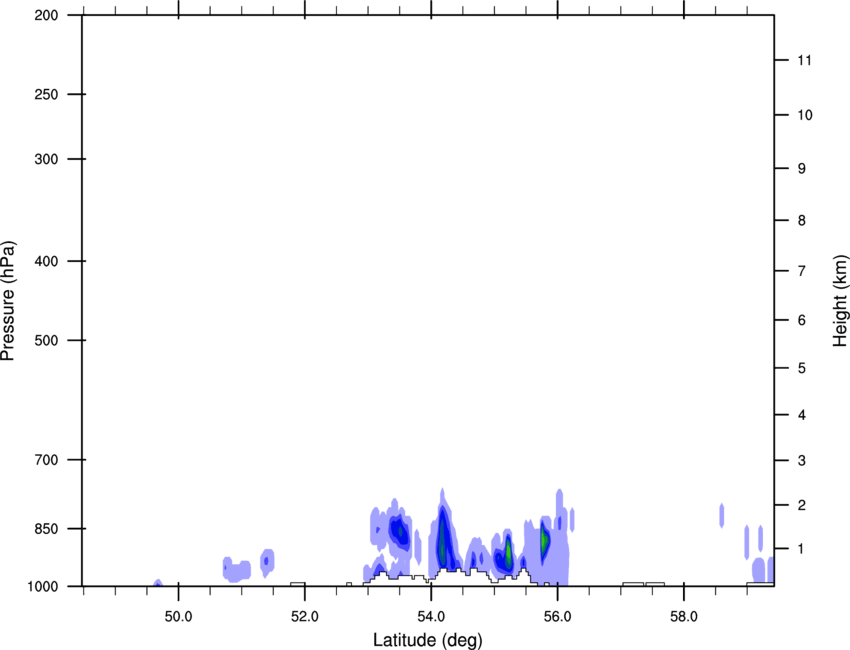Click the green contour core near latitude 53.5

click(401, 531)
